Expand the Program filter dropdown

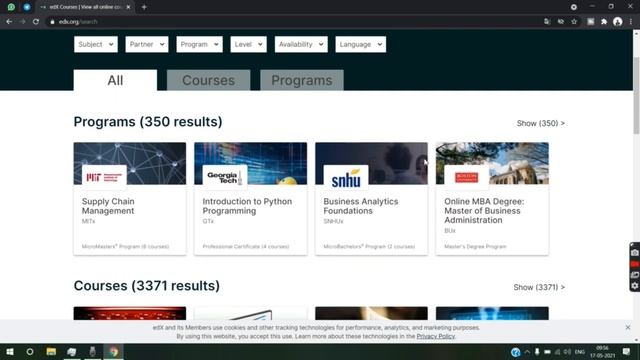tap(200, 44)
